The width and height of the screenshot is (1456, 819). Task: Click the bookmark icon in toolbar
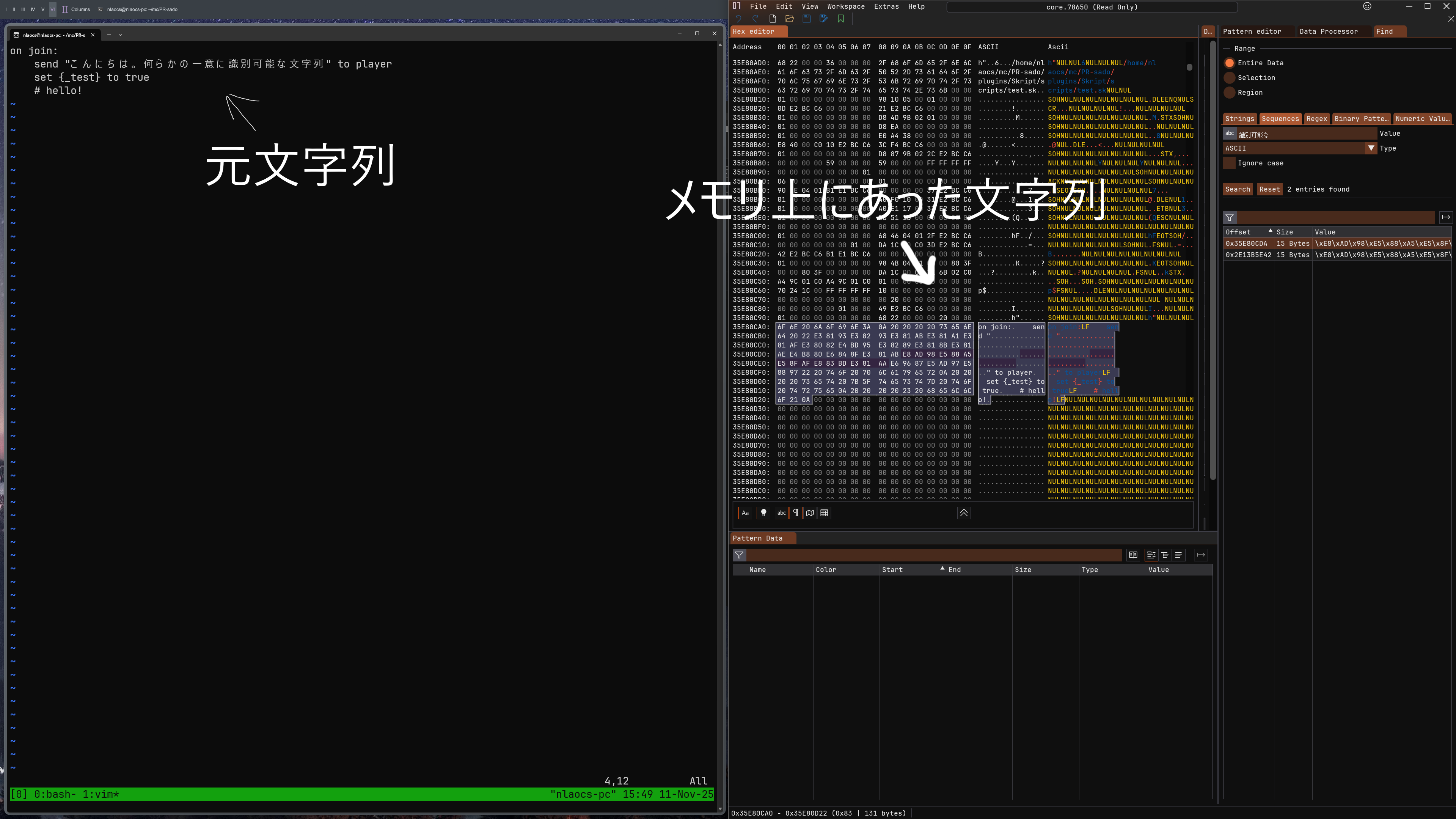pyautogui.click(x=840, y=19)
